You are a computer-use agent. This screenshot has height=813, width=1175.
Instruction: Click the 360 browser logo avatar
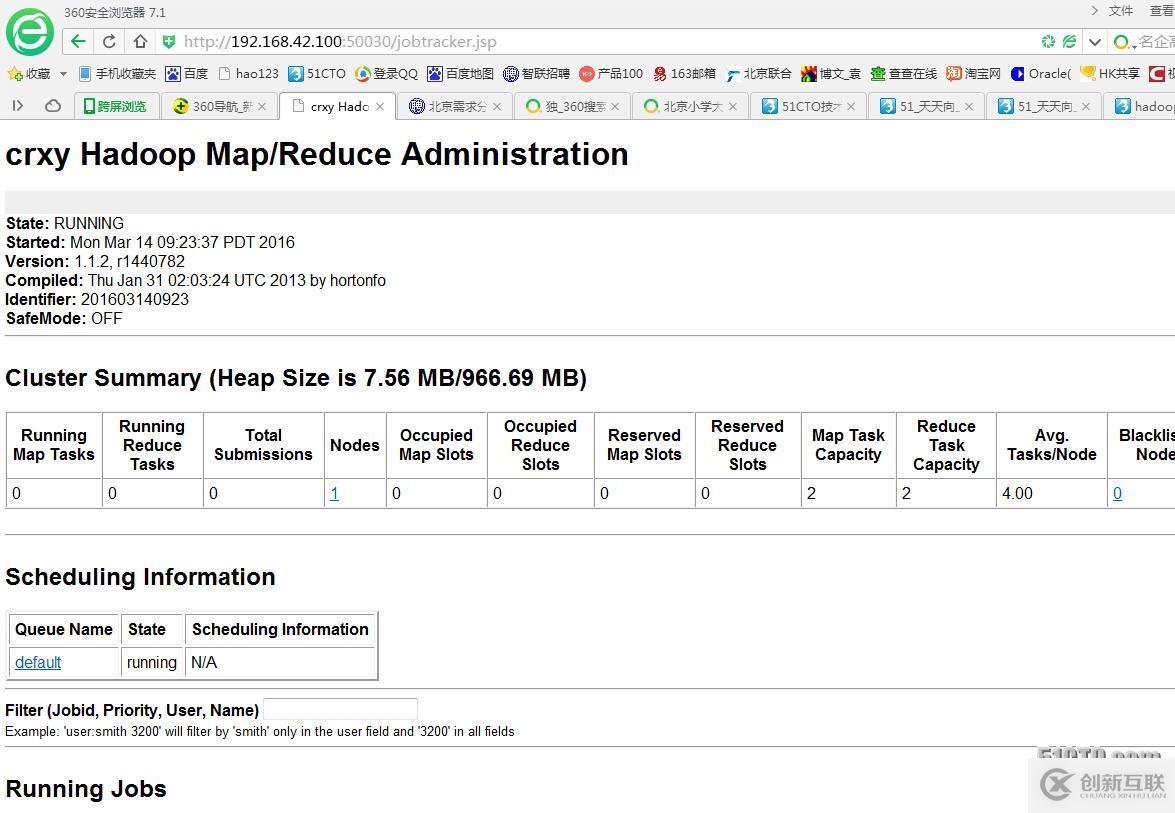[x=30, y=32]
